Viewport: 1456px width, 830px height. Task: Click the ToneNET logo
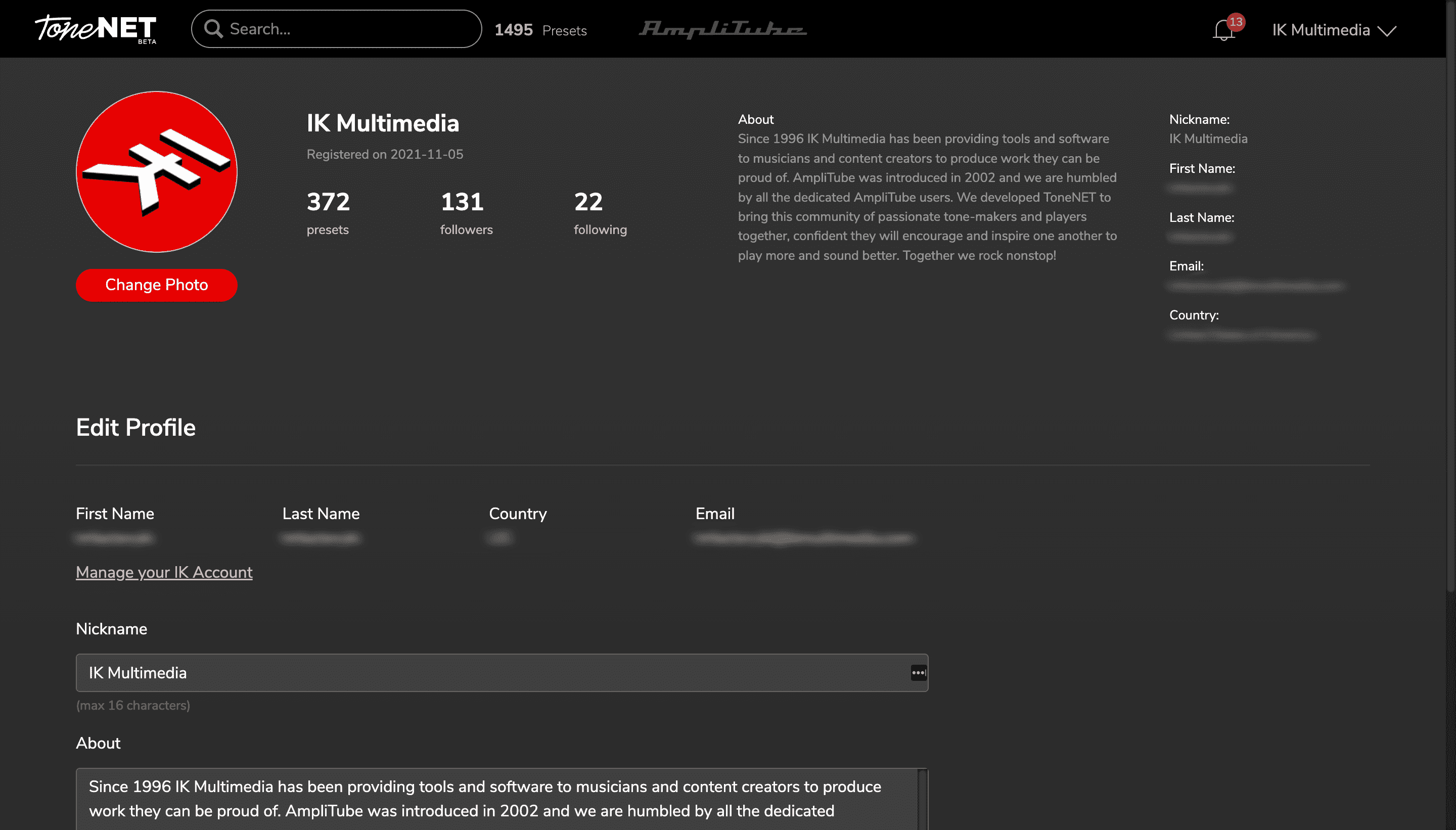[95, 28]
